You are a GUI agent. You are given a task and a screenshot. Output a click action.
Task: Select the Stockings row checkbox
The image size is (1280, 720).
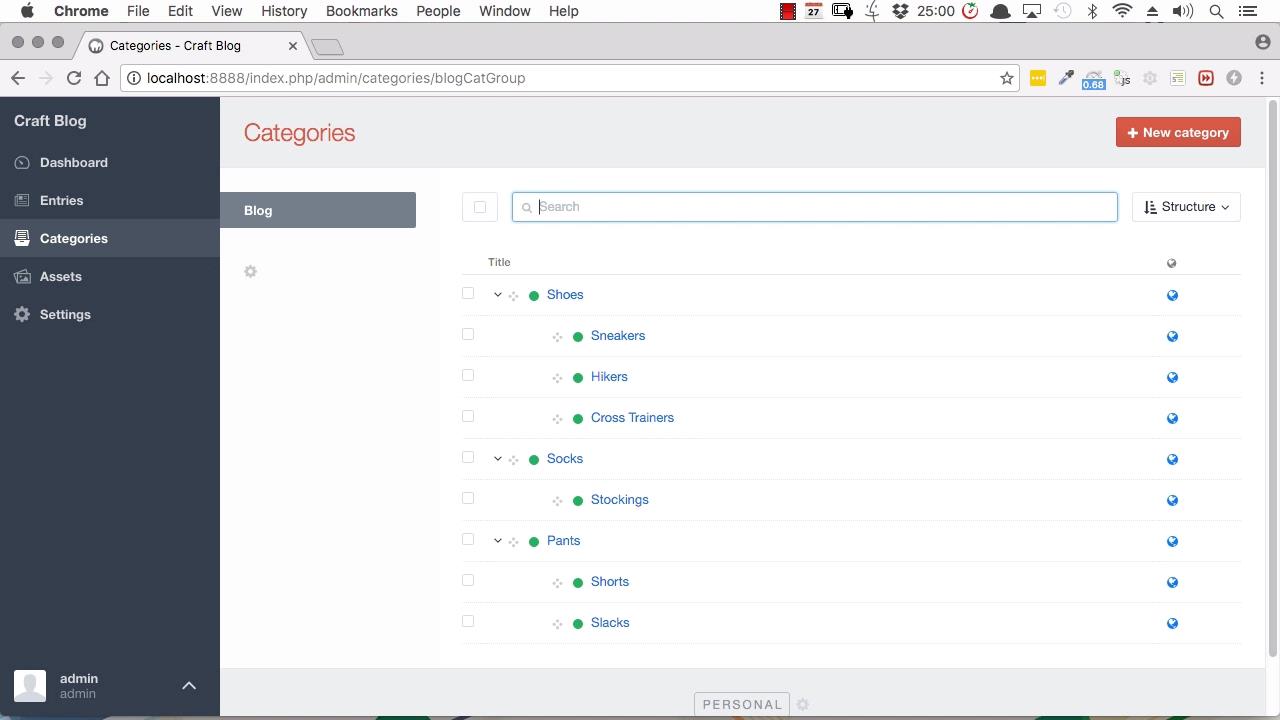tap(468, 498)
